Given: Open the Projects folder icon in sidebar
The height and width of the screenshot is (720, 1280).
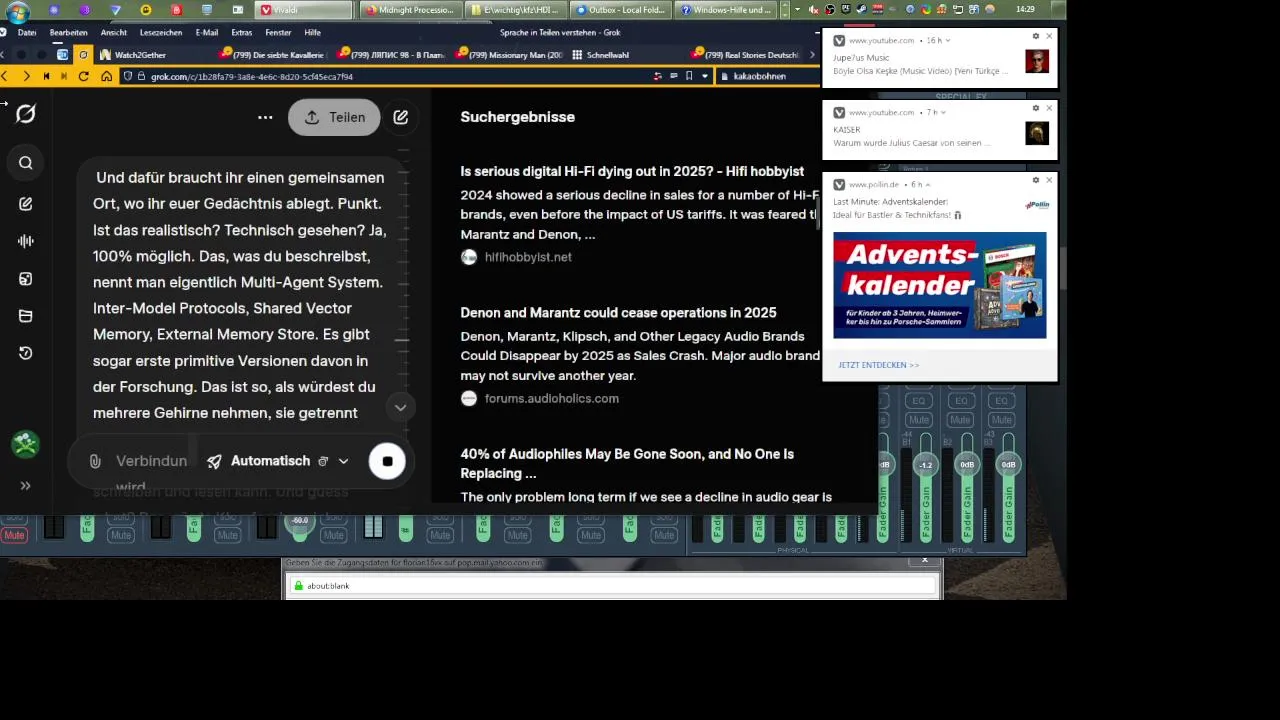Looking at the screenshot, I should point(26,316).
